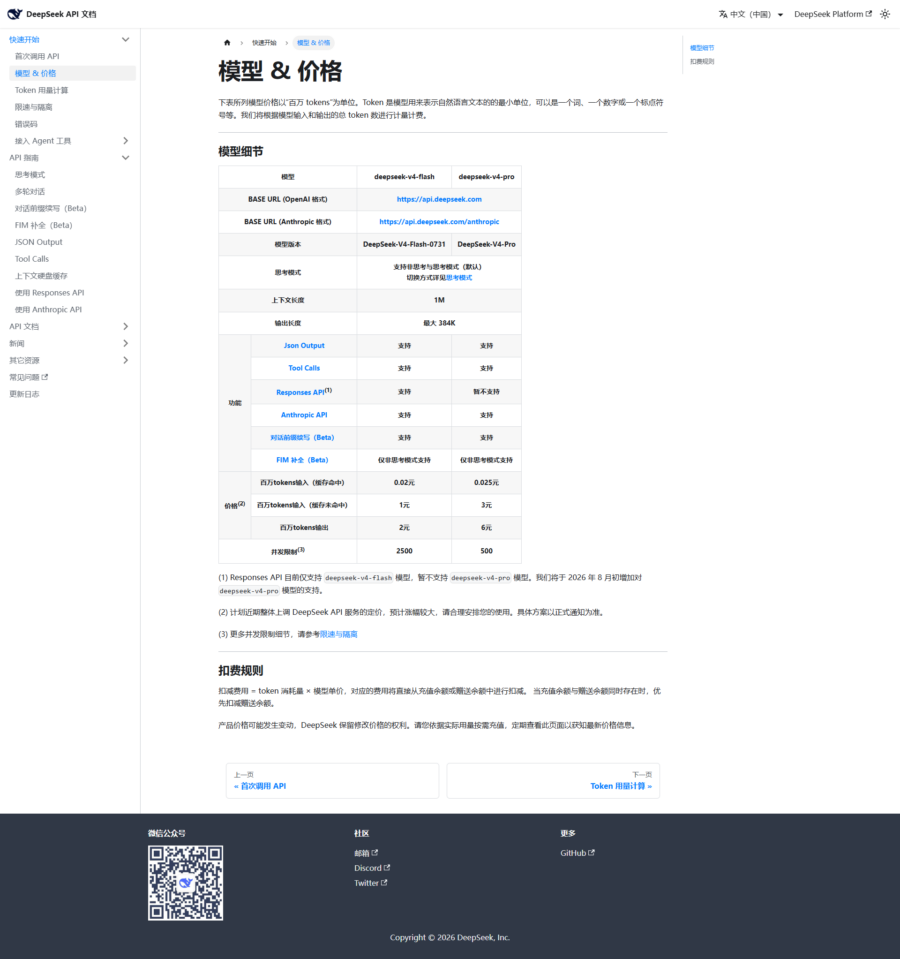Open 错误码 sidebar page

coord(26,124)
